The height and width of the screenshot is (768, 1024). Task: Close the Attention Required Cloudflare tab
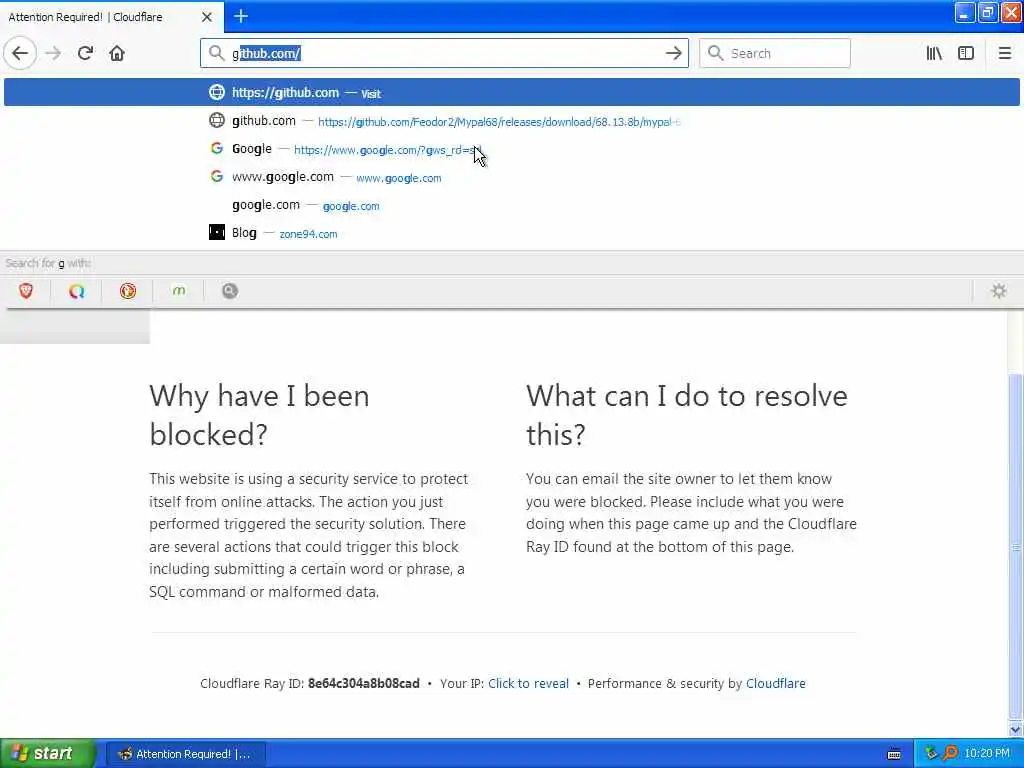point(207,17)
